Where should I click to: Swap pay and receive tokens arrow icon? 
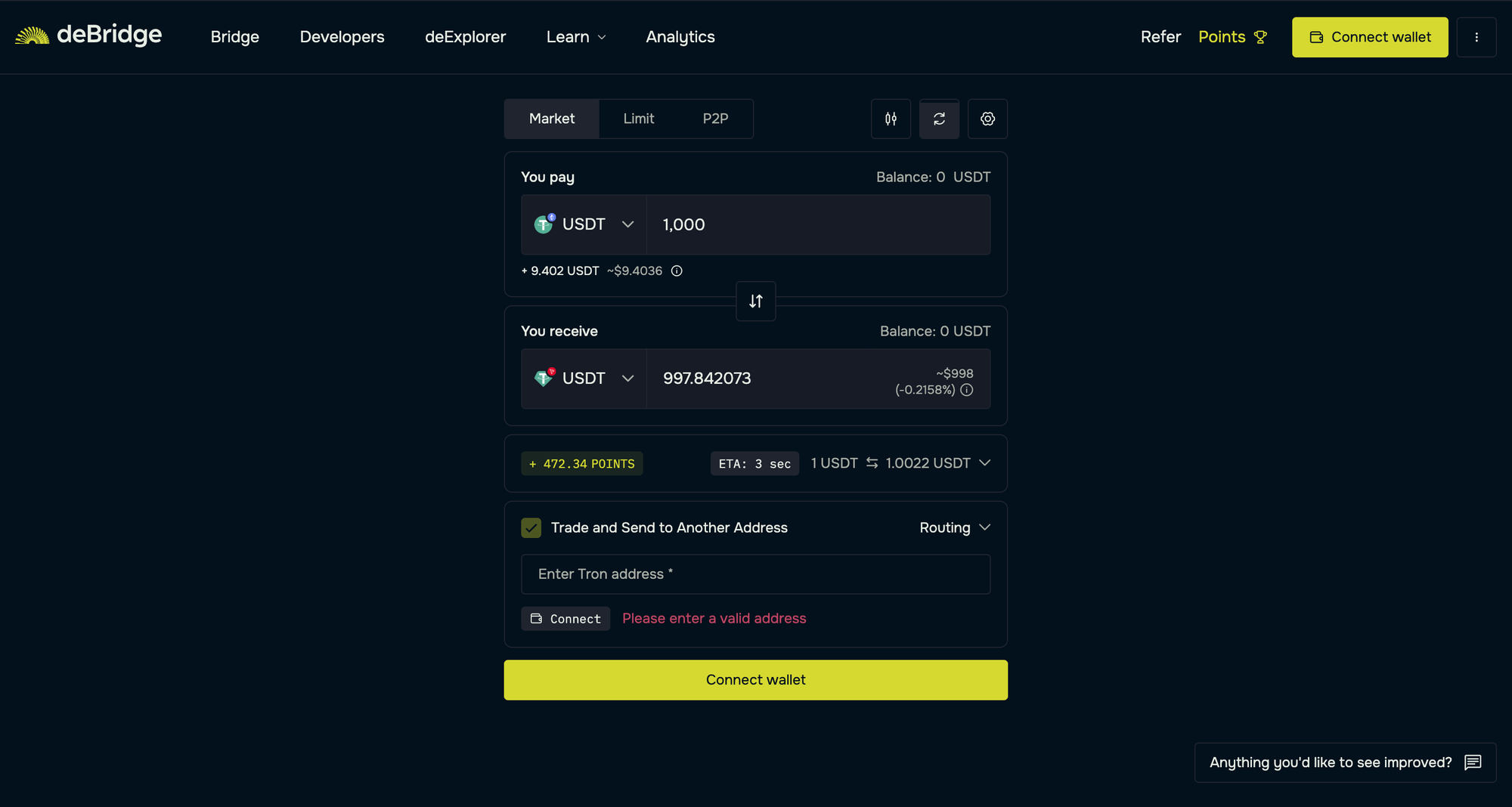click(x=755, y=301)
